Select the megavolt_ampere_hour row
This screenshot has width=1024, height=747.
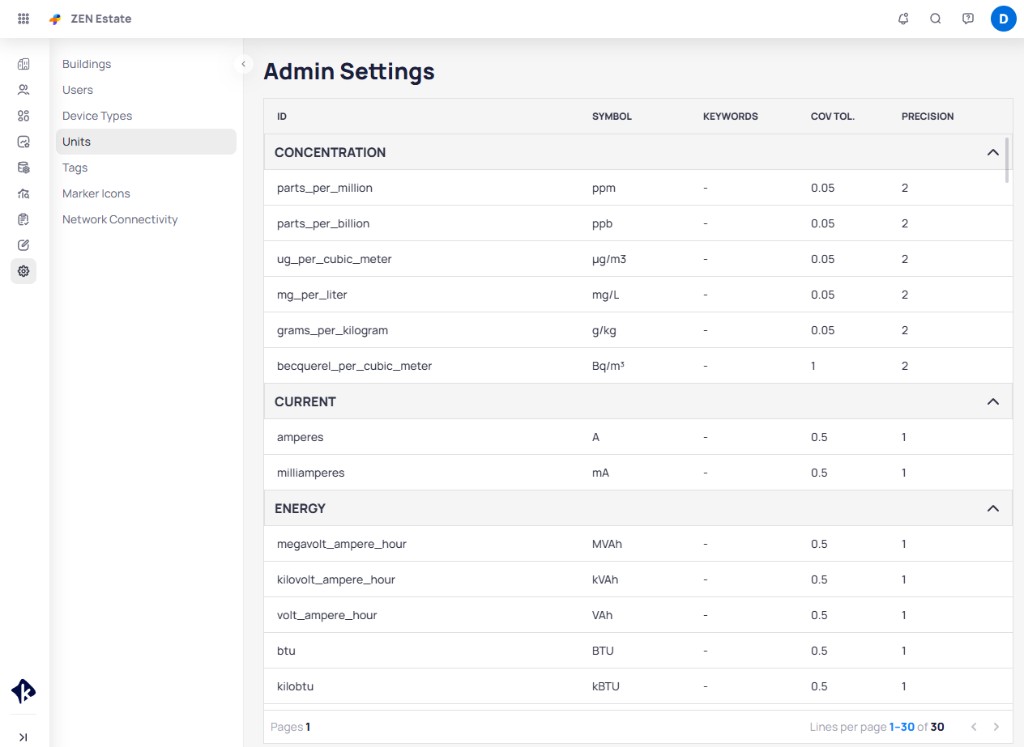(x=638, y=544)
